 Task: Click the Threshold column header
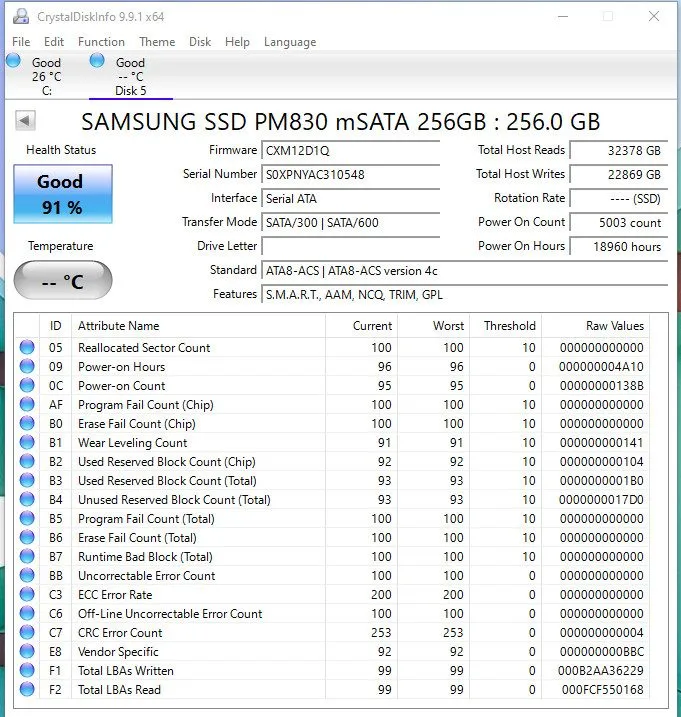(x=506, y=326)
